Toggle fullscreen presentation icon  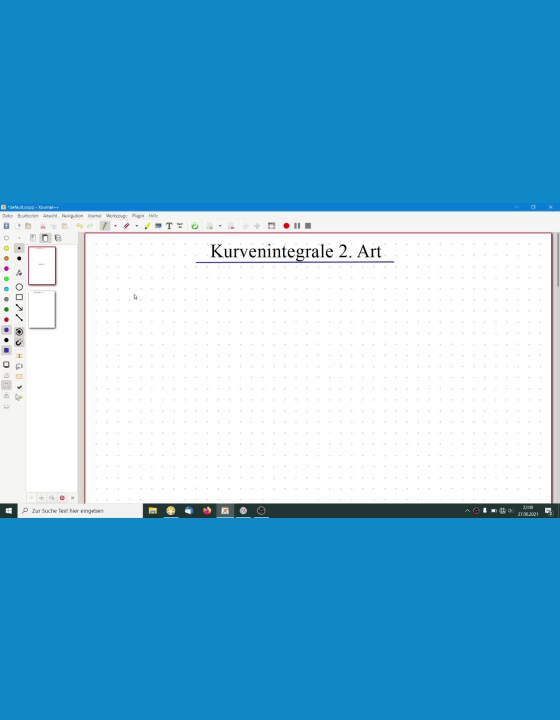pos(271,225)
